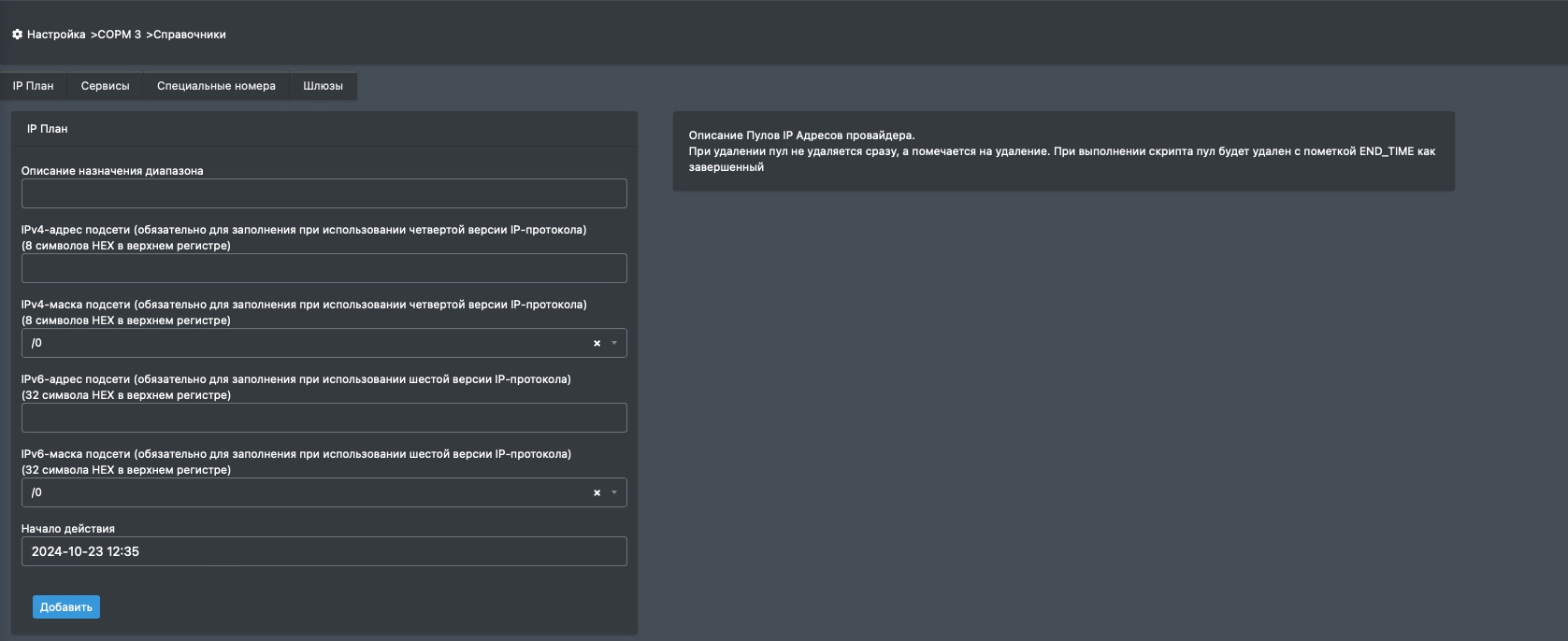Open the Специальные номера tab
This screenshot has height=641, width=1568.
216,86
